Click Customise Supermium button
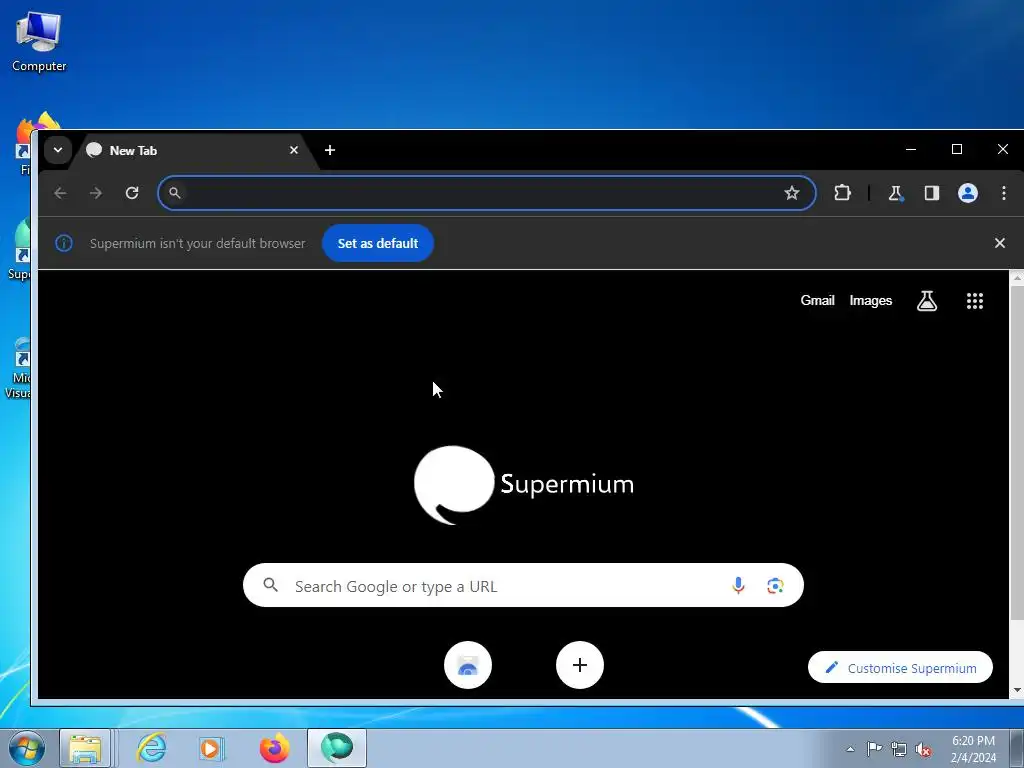The image size is (1024, 768). point(901,667)
